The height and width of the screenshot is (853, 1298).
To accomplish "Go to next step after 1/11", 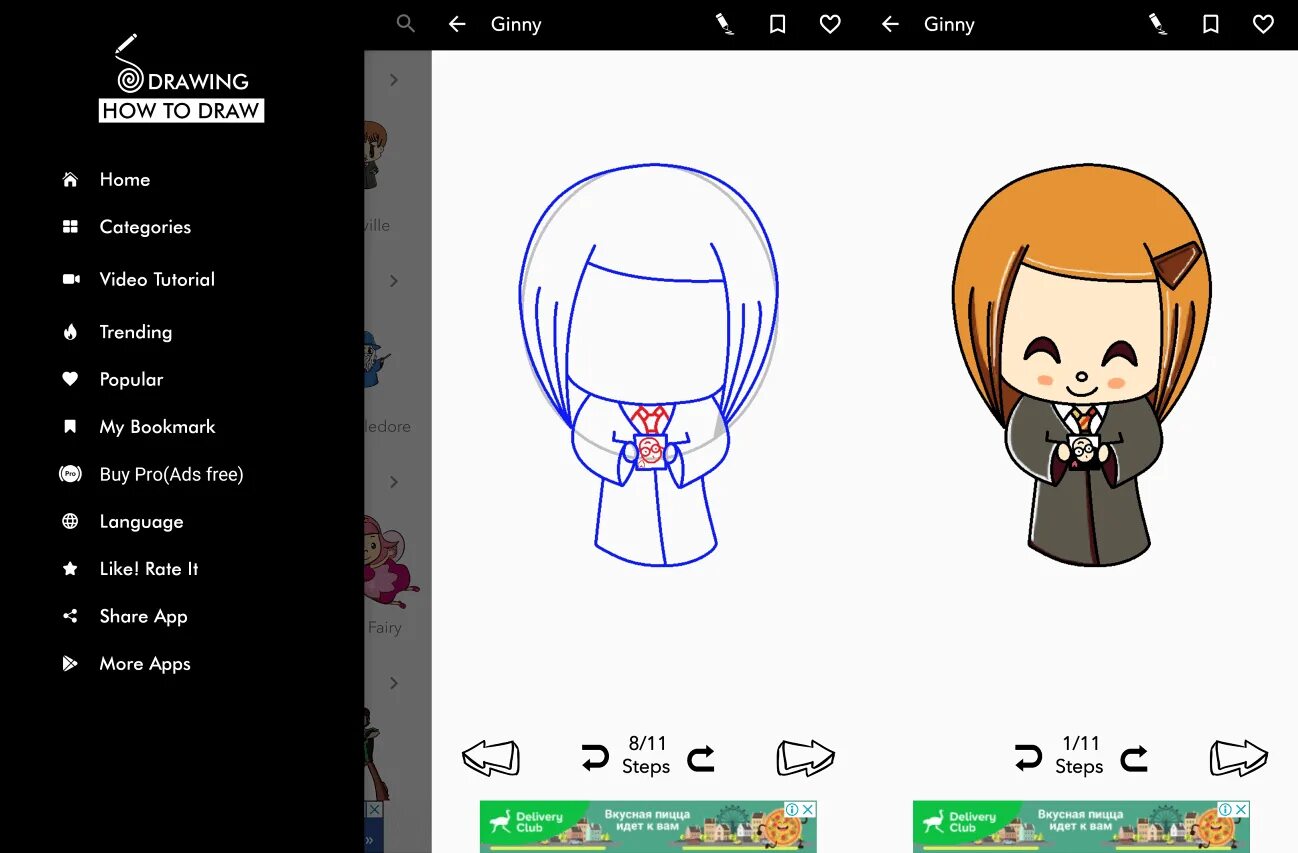I will 1239,758.
